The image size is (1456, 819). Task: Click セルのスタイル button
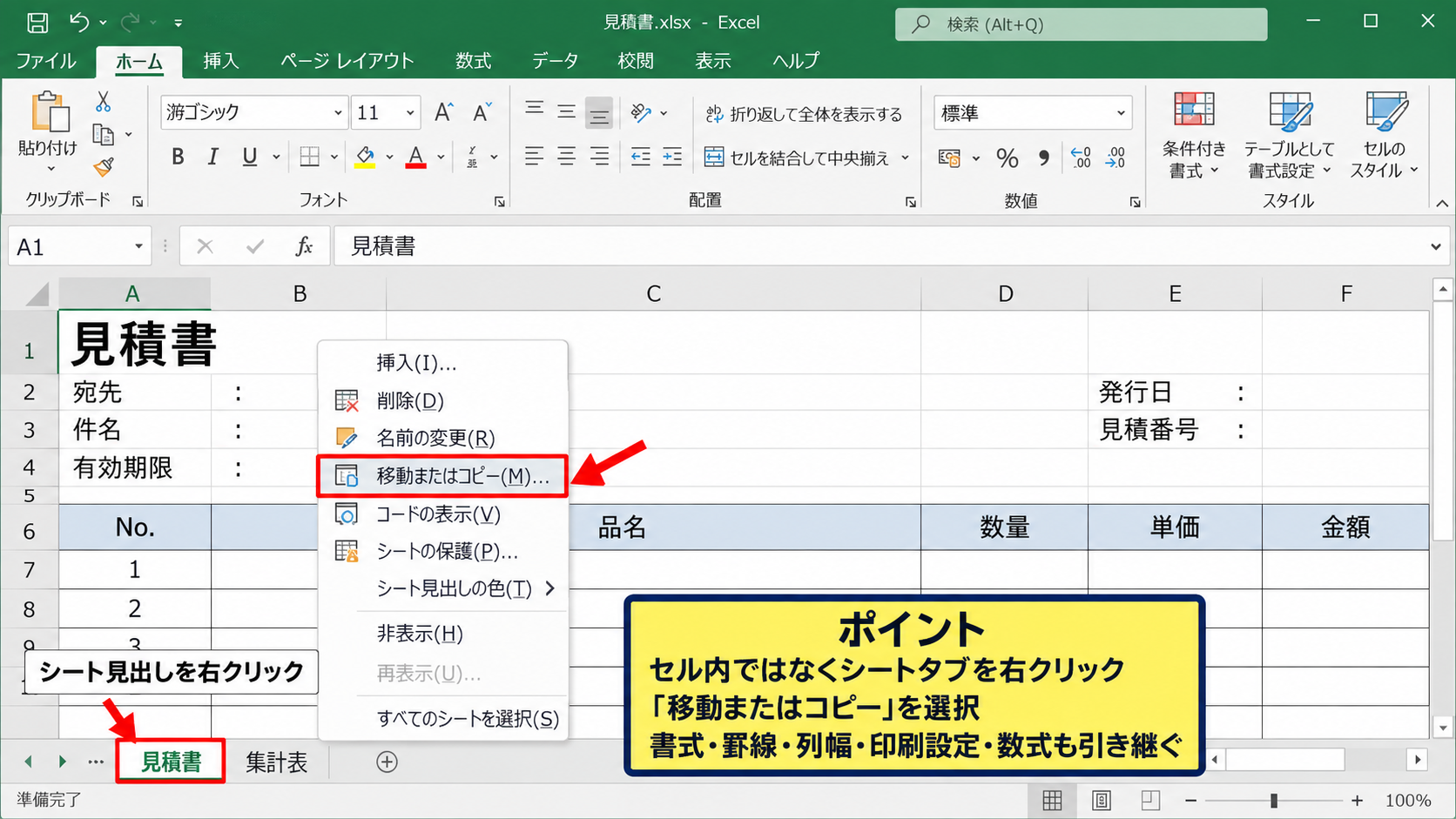pyautogui.click(x=1385, y=135)
